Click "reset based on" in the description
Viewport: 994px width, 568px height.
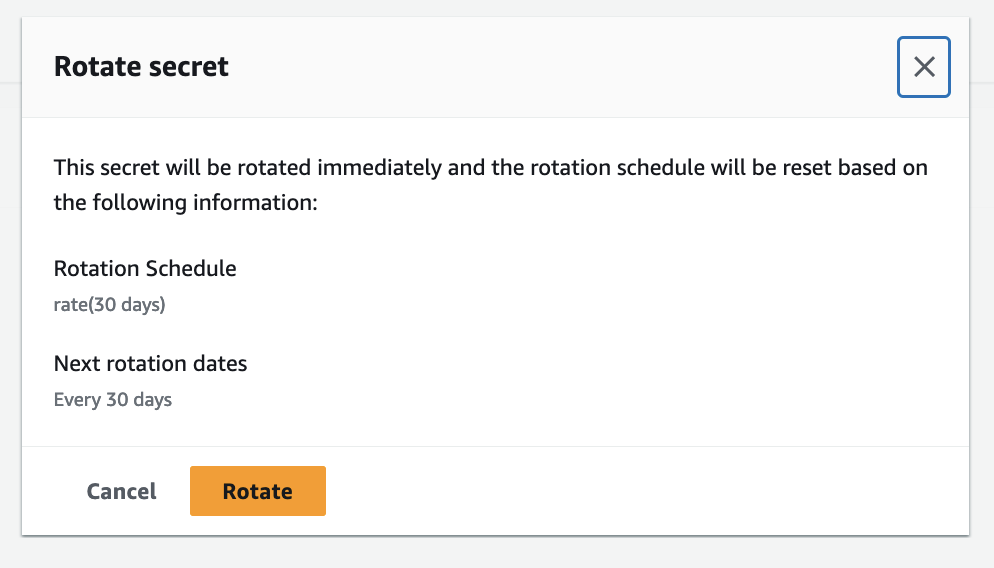click(860, 167)
